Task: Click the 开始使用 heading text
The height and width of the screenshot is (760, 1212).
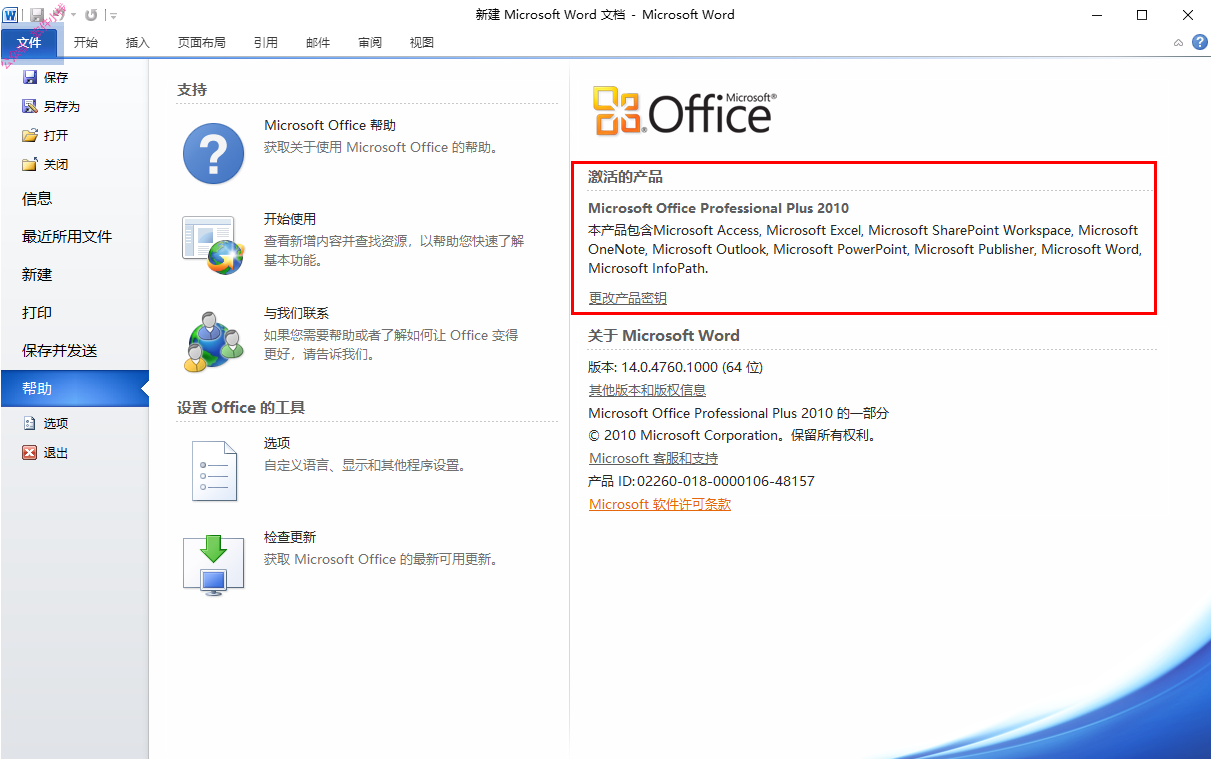Action: point(290,219)
